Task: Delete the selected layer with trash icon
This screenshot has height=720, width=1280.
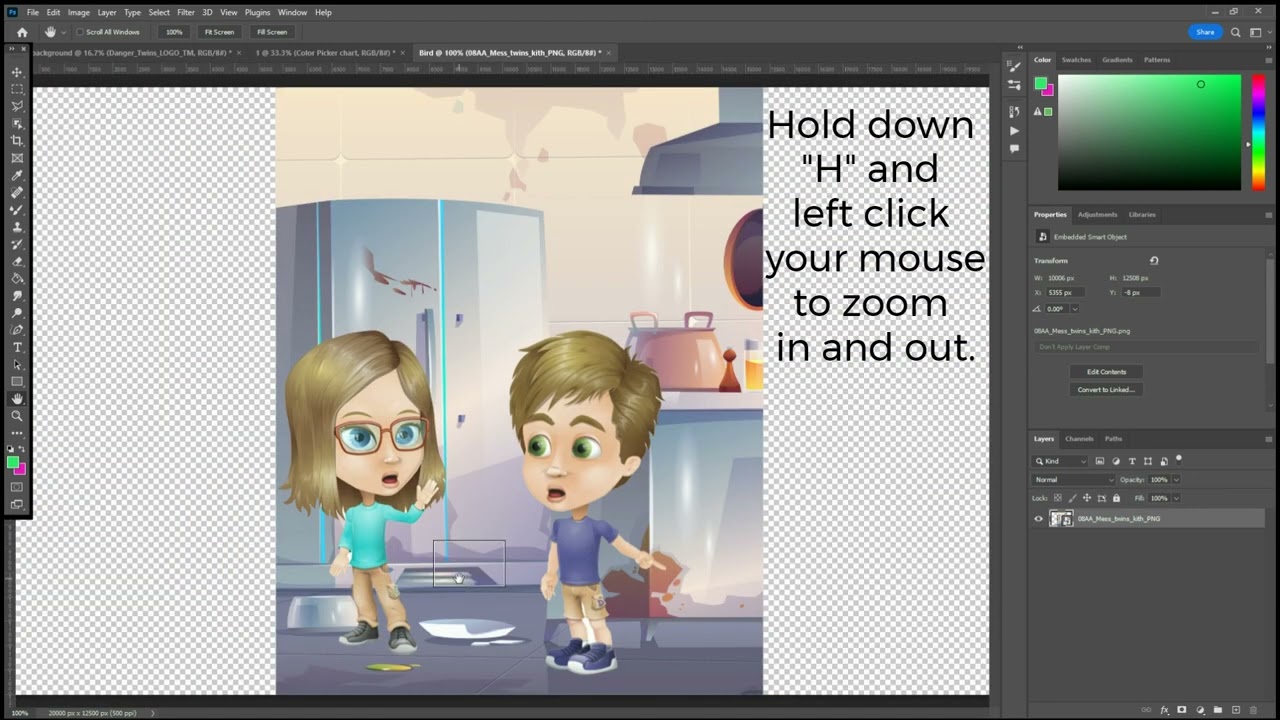Action: coord(1254,710)
